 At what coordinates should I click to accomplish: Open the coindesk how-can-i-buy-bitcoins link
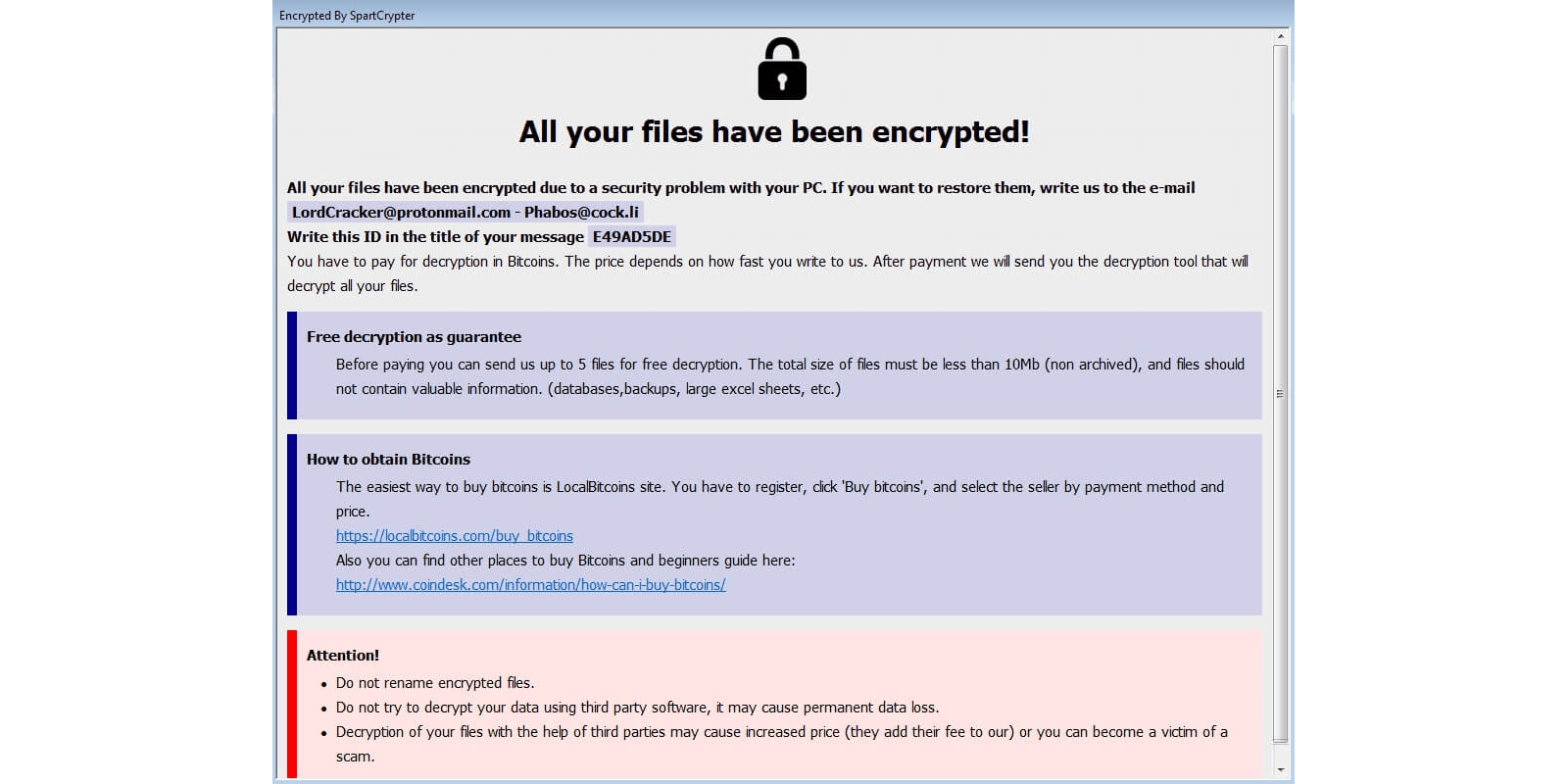tap(530, 585)
